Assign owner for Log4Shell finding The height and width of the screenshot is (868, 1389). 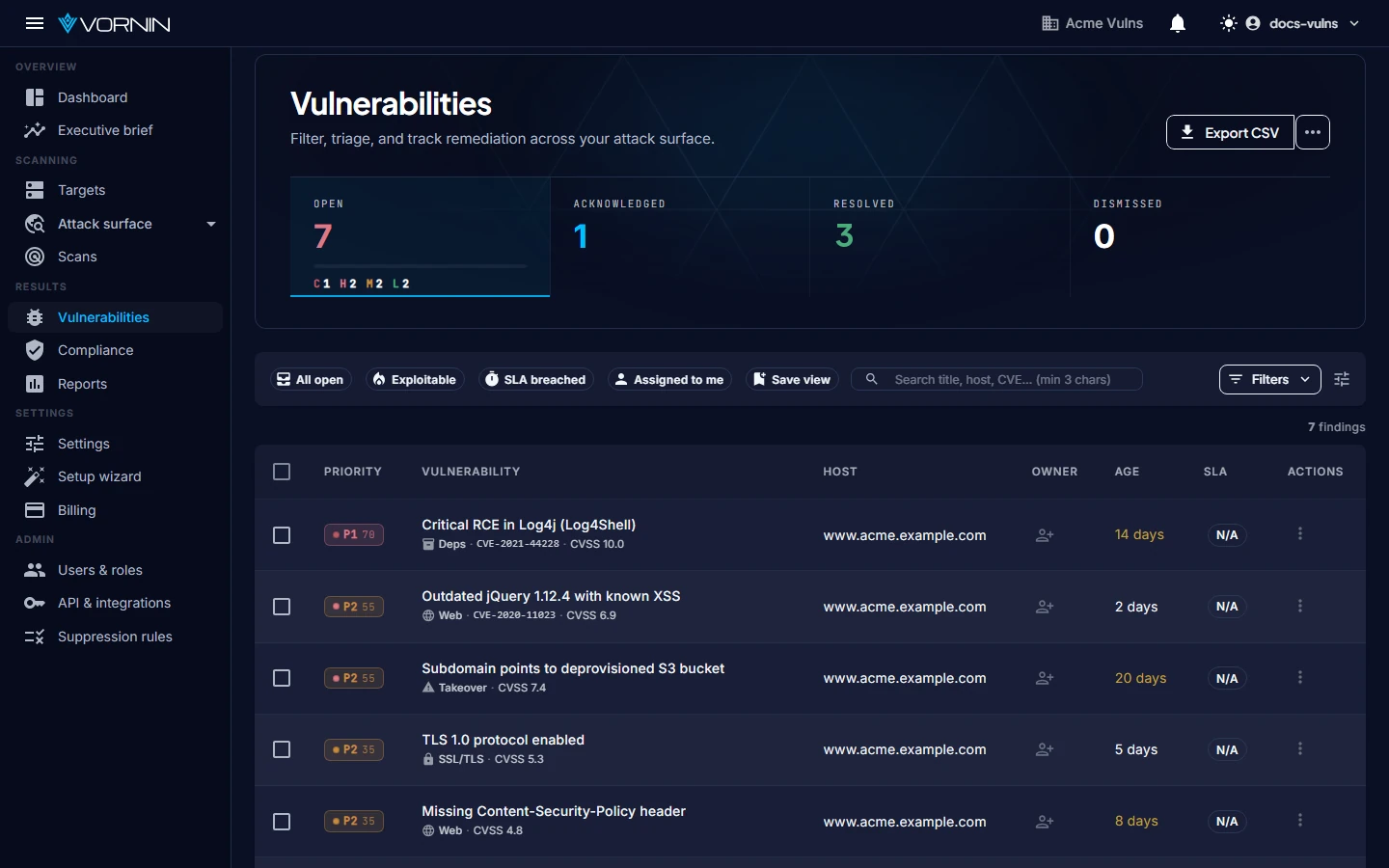[x=1045, y=535]
